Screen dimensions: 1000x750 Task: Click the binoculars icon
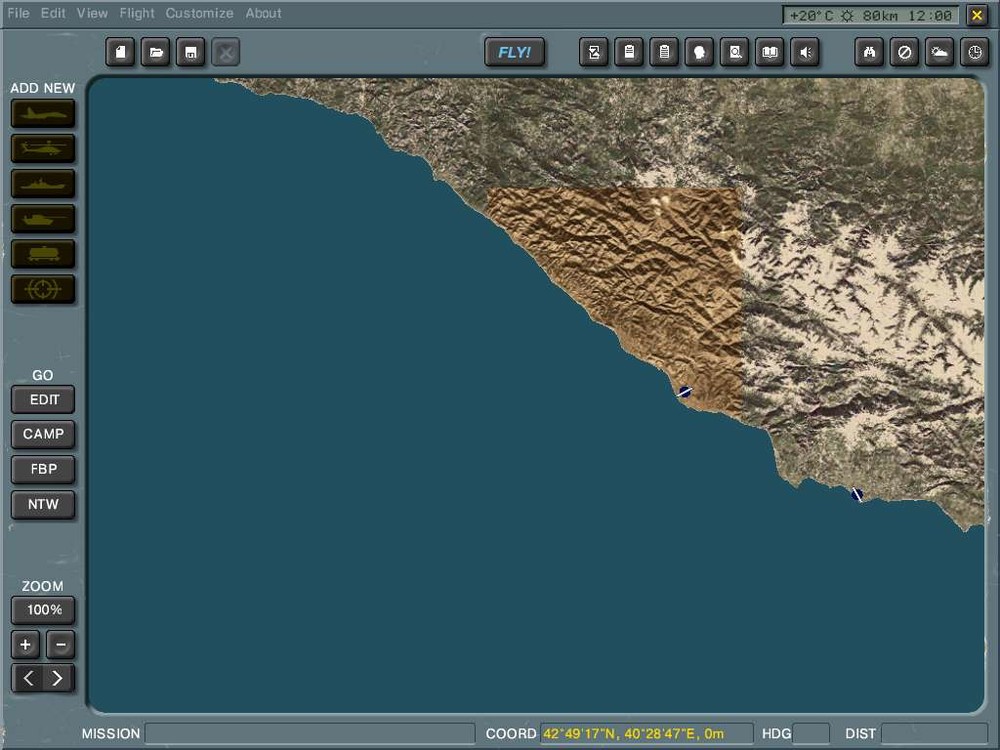(x=869, y=52)
